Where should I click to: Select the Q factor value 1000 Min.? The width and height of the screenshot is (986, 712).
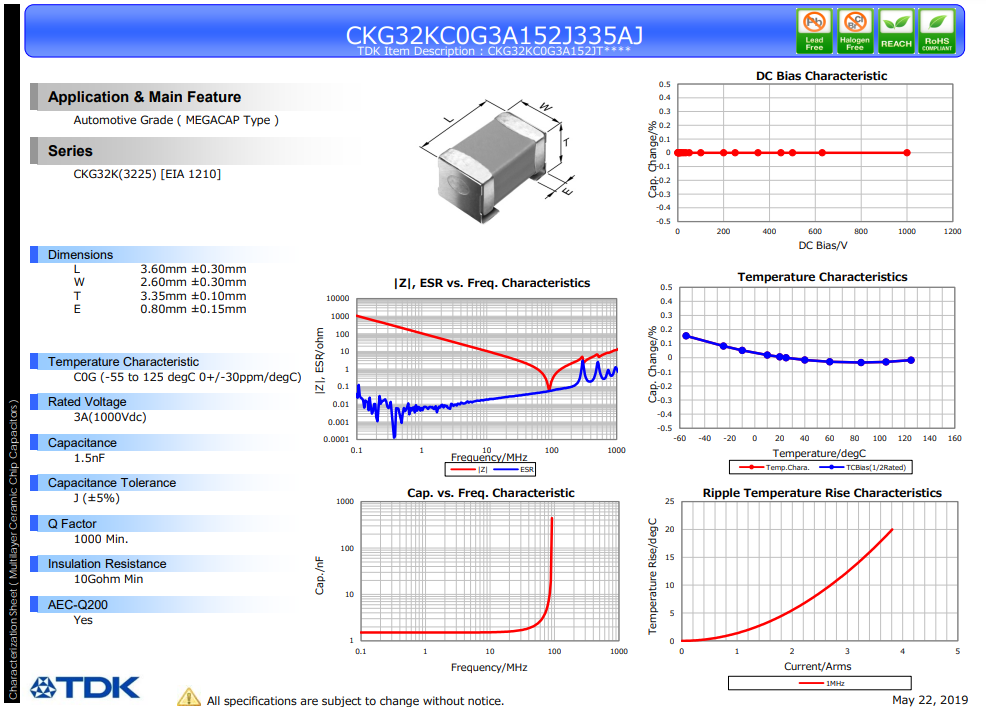pyautogui.click(x=101, y=539)
